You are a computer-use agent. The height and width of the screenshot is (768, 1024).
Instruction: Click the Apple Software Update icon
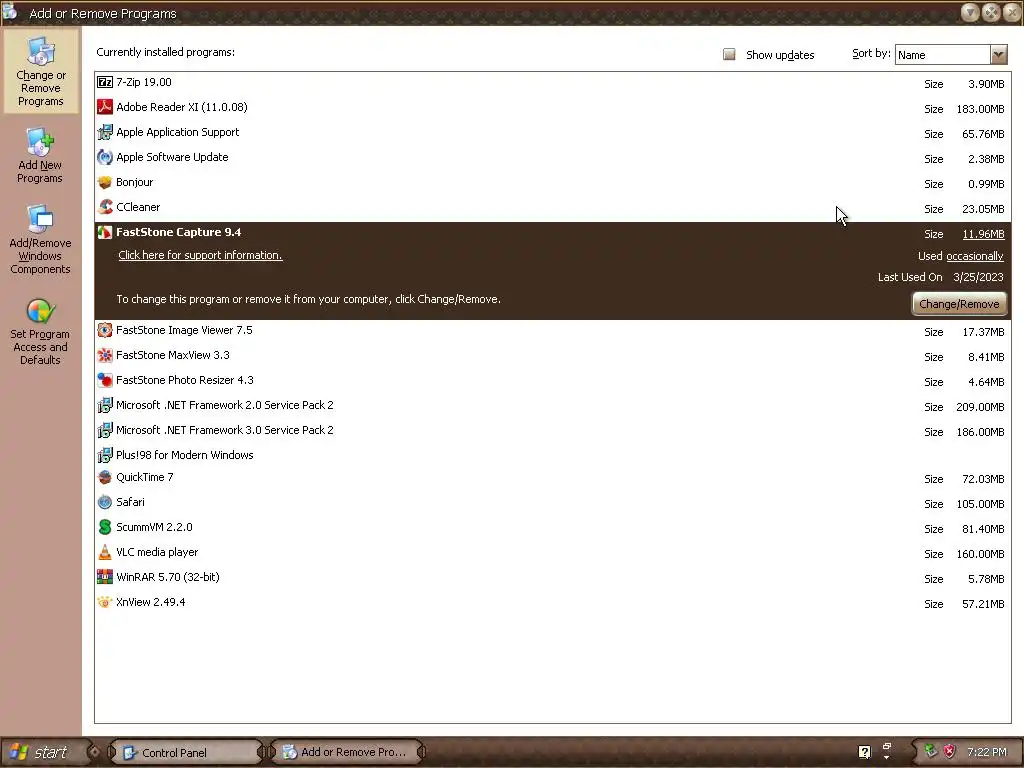(104, 157)
